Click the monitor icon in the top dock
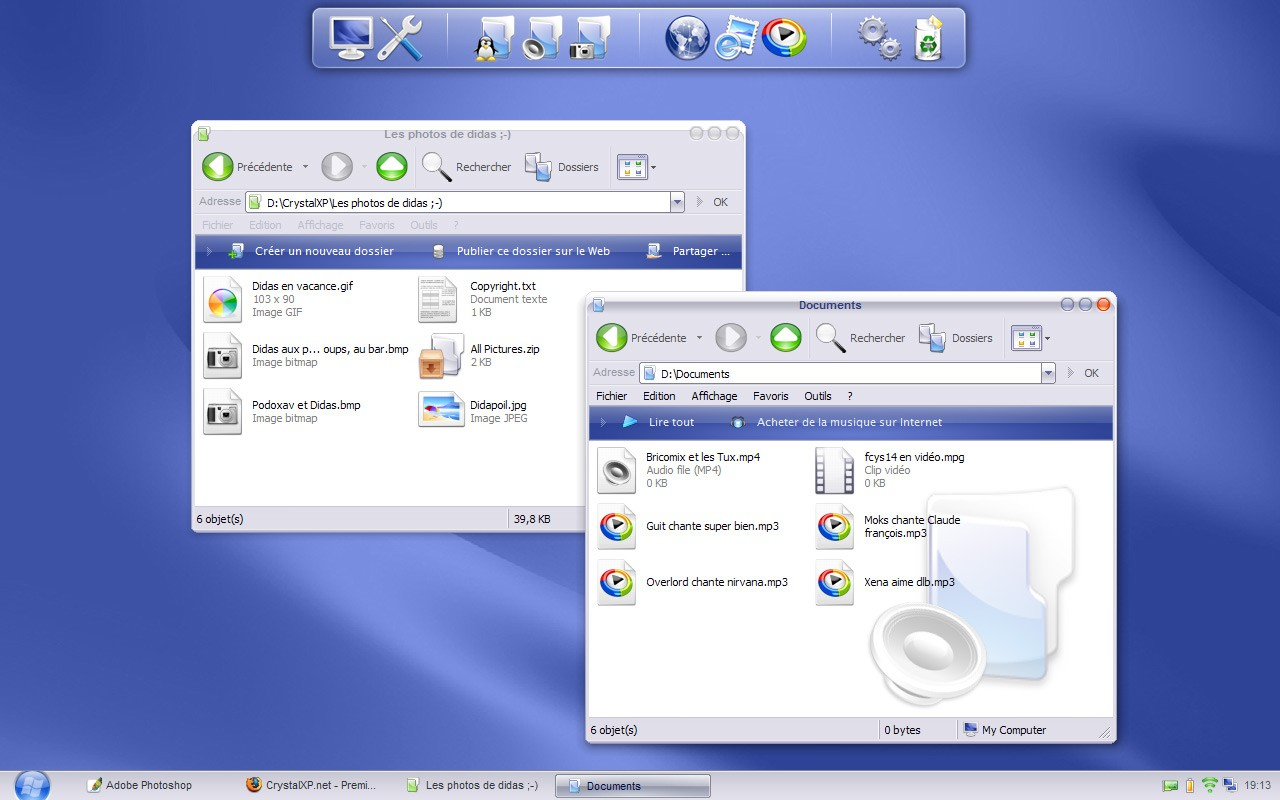Screen dimensions: 1280x800 [350, 38]
